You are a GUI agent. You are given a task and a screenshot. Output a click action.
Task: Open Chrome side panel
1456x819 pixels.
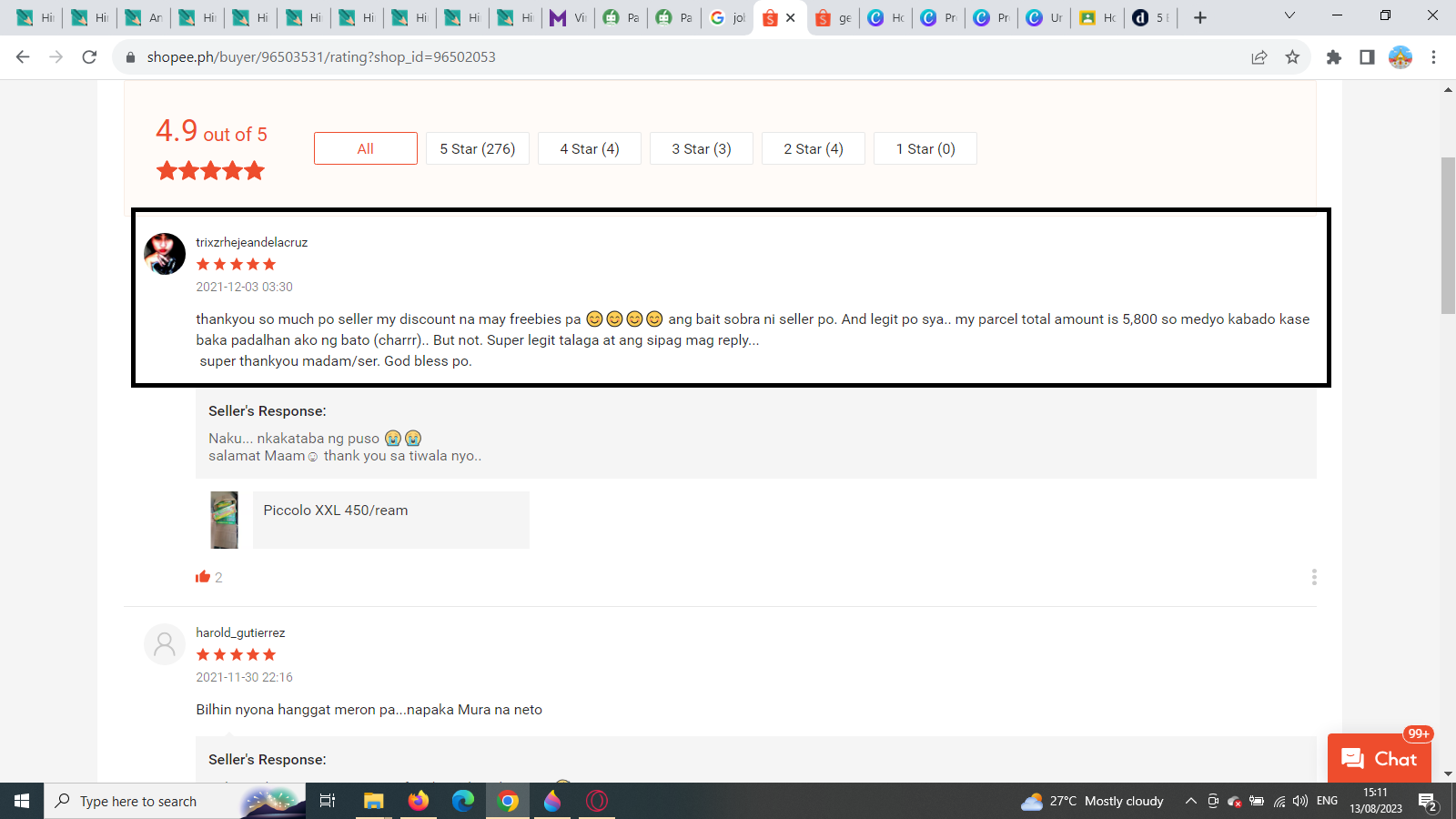click(1367, 56)
